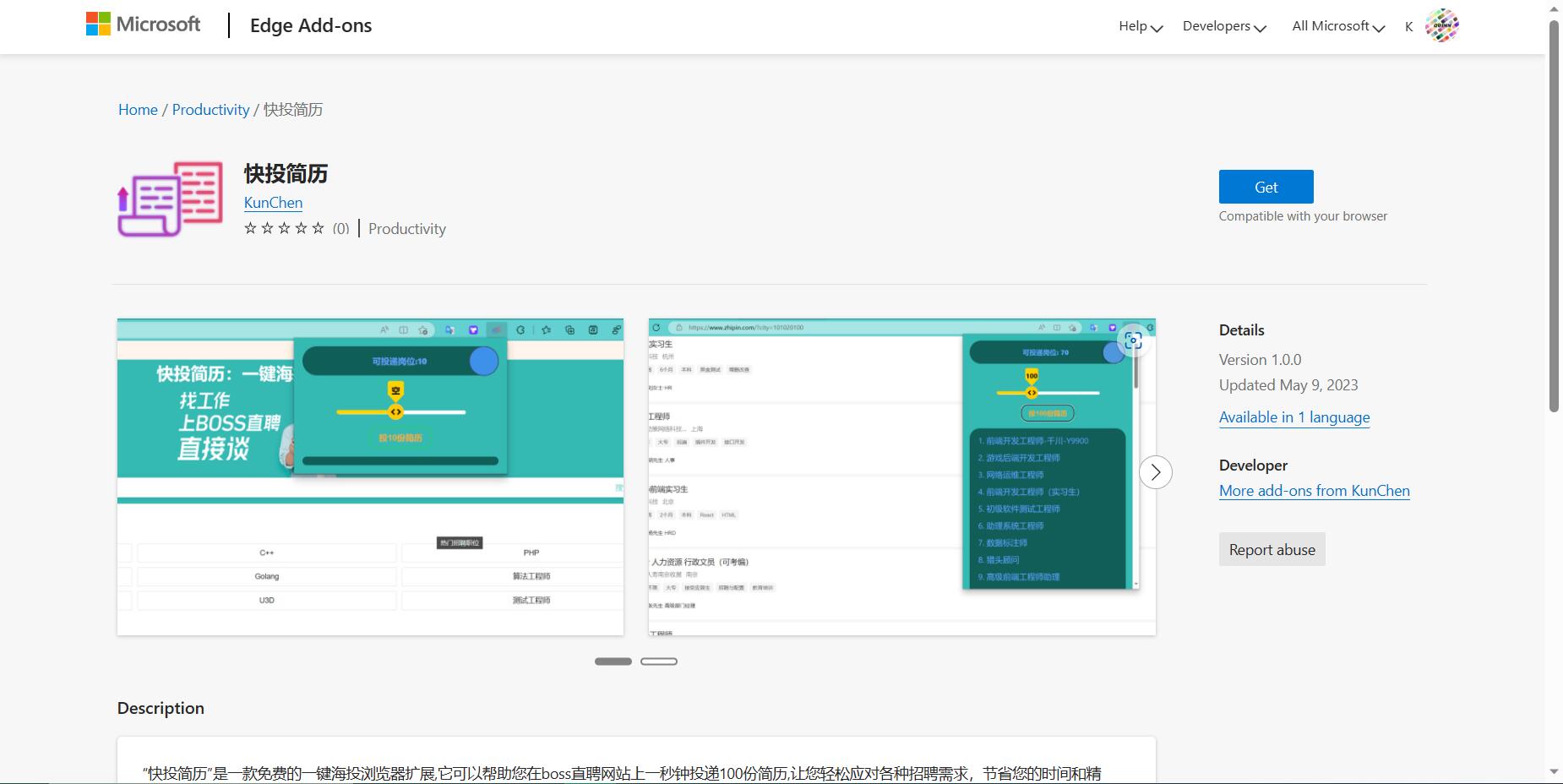The width and height of the screenshot is (1563, 784).
Task: Click the Description heading
Action: (x=161, y=708)
